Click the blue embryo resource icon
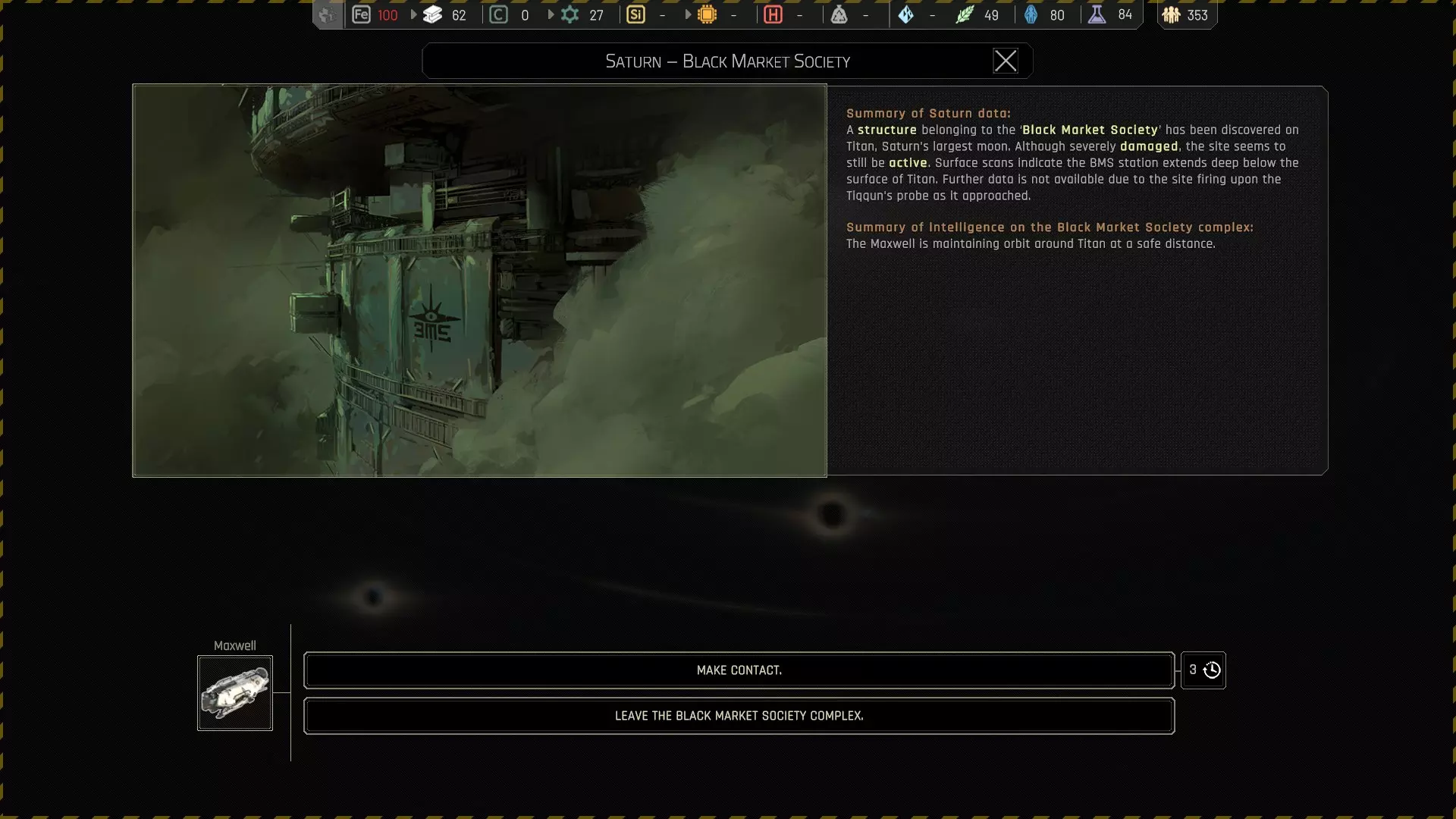 (x=1031, y=14)
